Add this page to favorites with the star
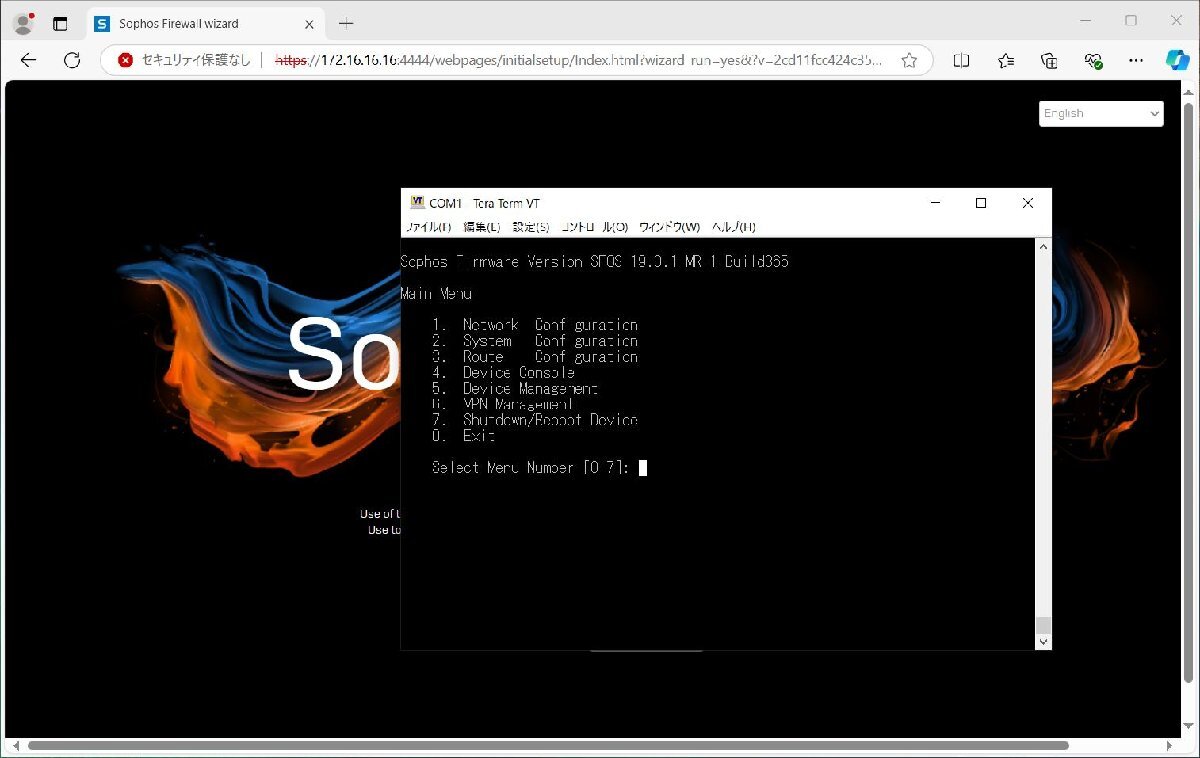The width and height of the screenshot is (1200, 758). 909,60
